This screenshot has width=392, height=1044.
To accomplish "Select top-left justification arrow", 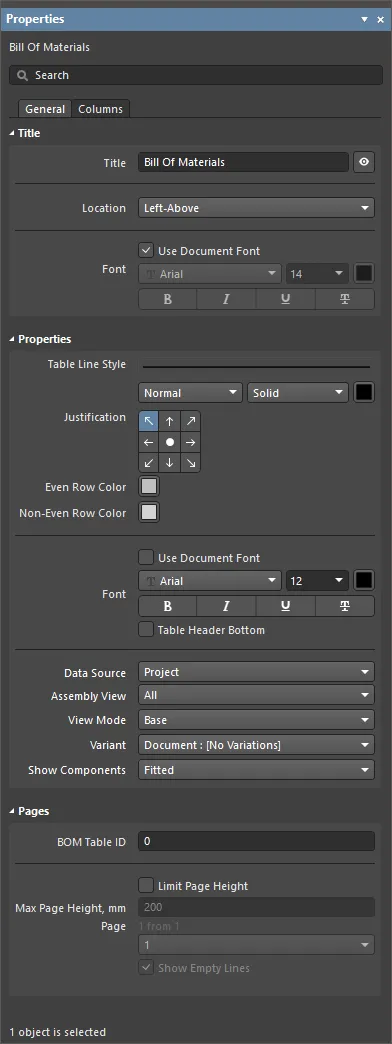I will tap(149, 421).
